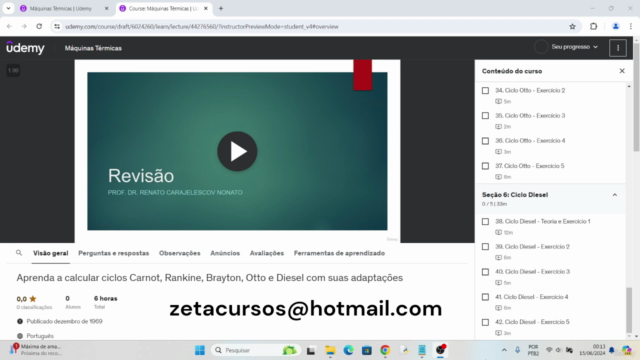
Task: Click the course content panel scrollbar thumb
Action: (x=629, y=310)
